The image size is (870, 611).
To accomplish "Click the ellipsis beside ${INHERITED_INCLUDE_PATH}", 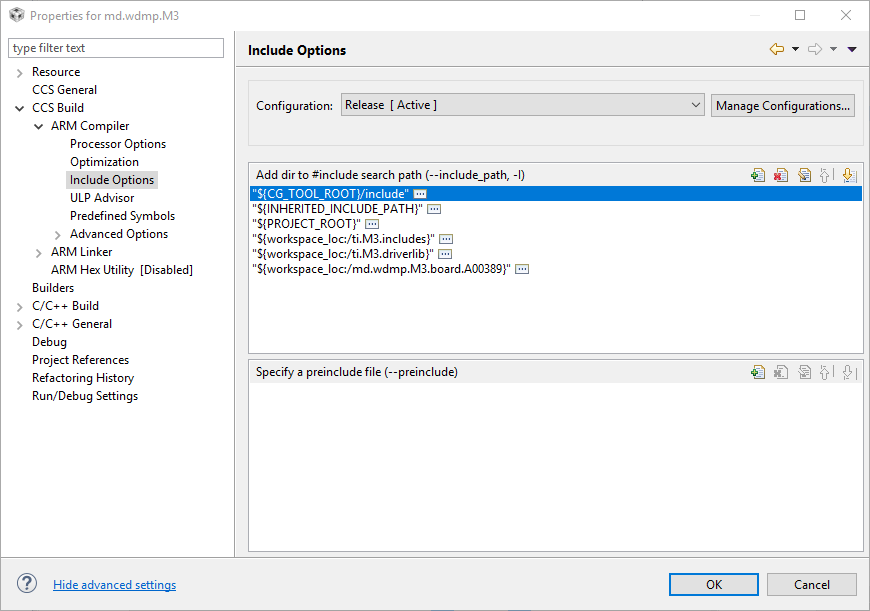I will (434, 209).
